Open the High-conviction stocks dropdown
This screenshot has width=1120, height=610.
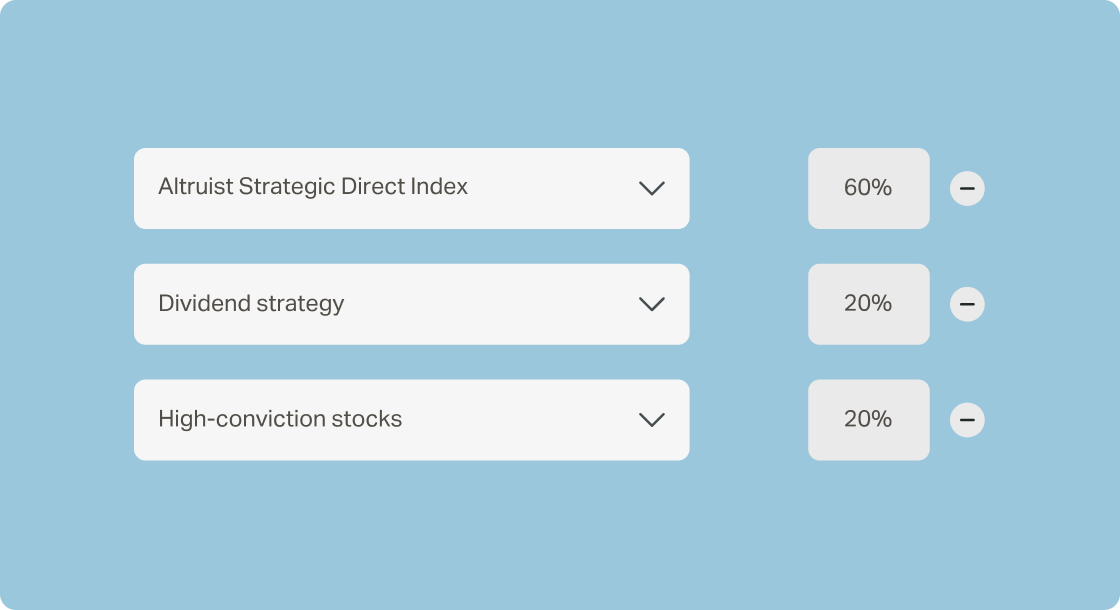[411, 420]
